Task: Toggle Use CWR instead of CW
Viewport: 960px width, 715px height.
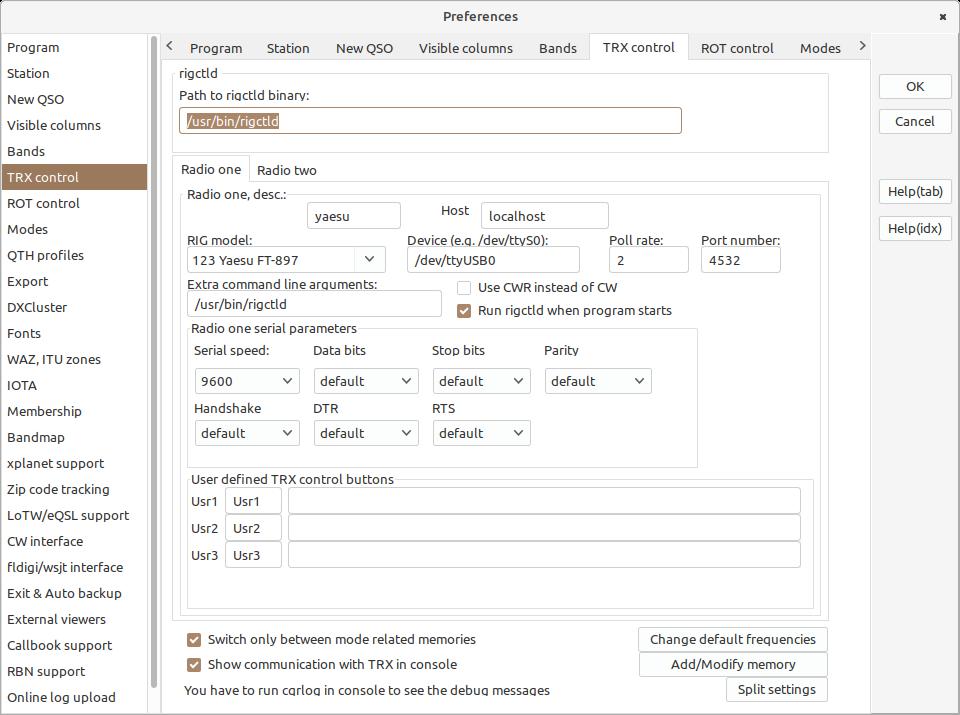Action: (x=464, y=288)
